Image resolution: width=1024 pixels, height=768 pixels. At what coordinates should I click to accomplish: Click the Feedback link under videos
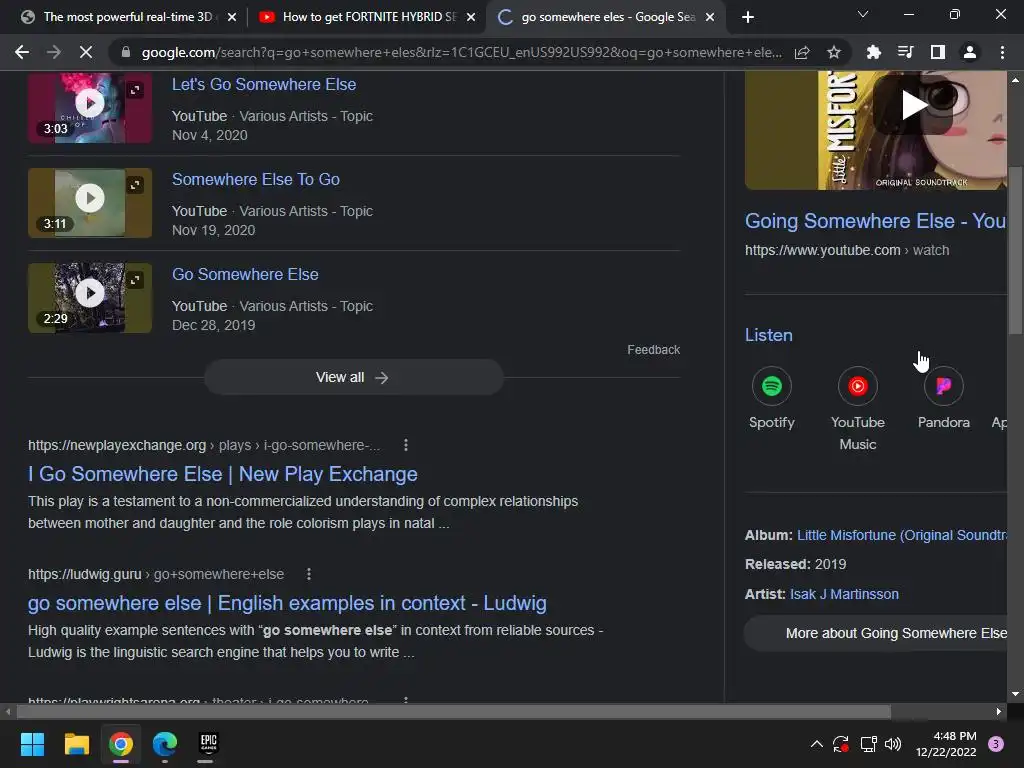pos(653,350)
